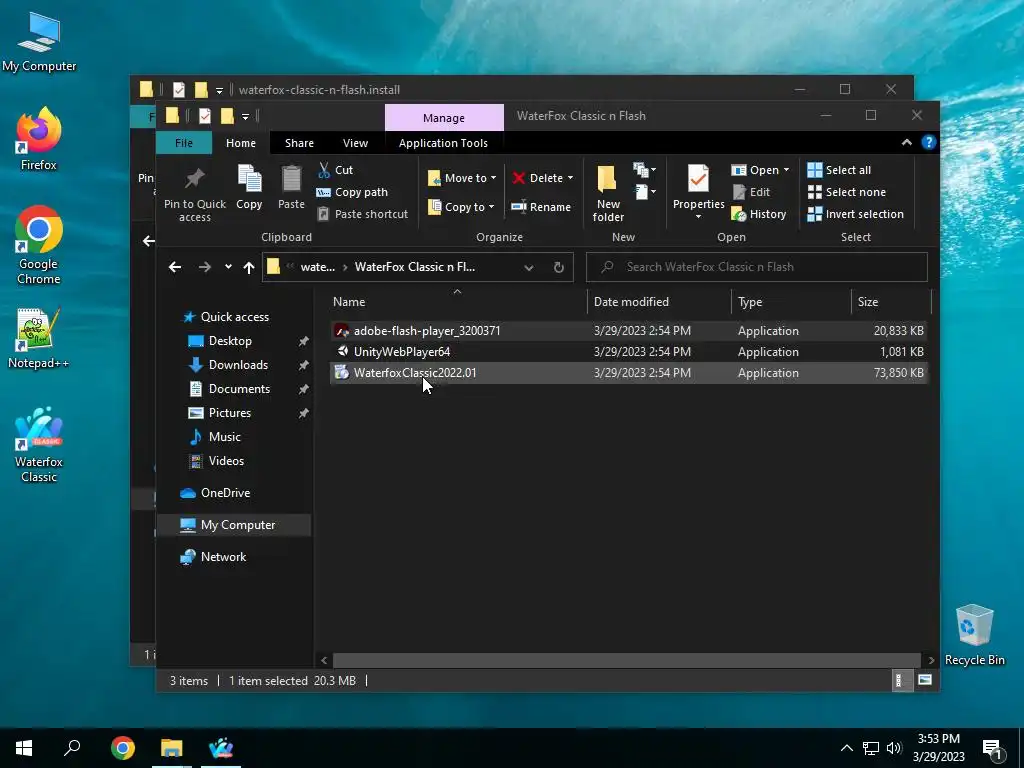Select My Computer desktop icon

[x=39, y=41]
